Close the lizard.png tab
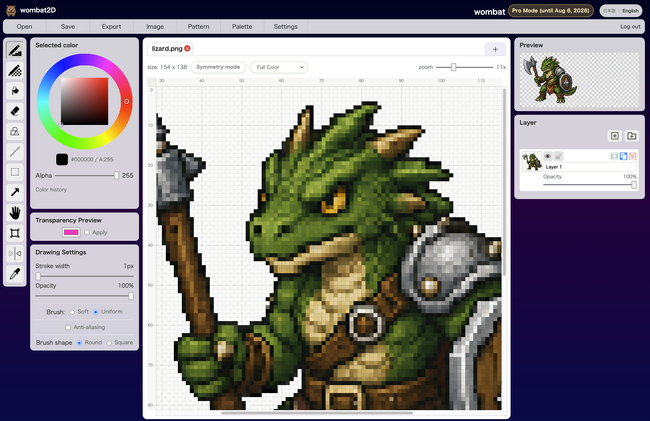The width and height of the screenshot is (650, 421). tap(187, 48)
